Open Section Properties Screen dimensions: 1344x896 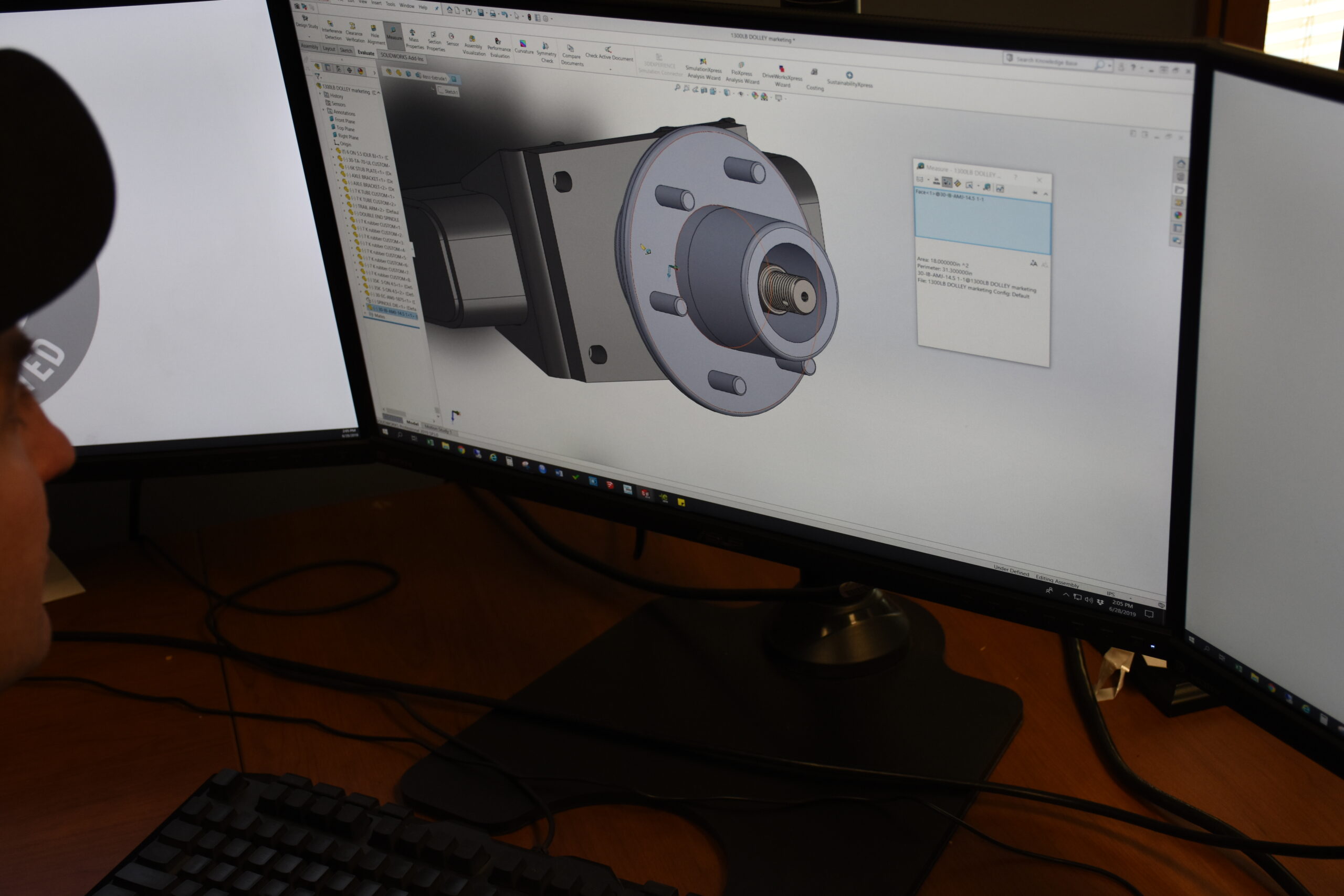pyautogui.click(x=435, y=41)
